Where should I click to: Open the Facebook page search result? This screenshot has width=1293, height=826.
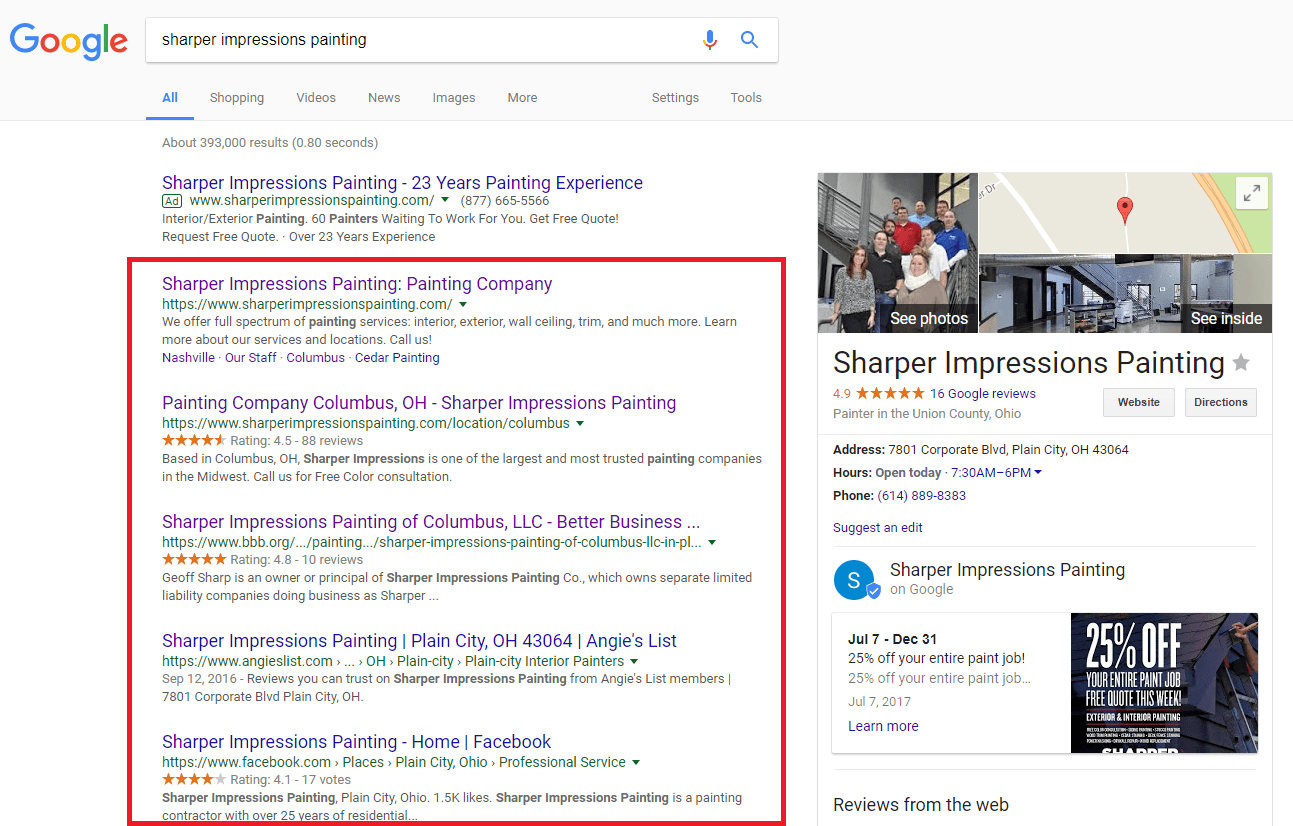(356, 742)
